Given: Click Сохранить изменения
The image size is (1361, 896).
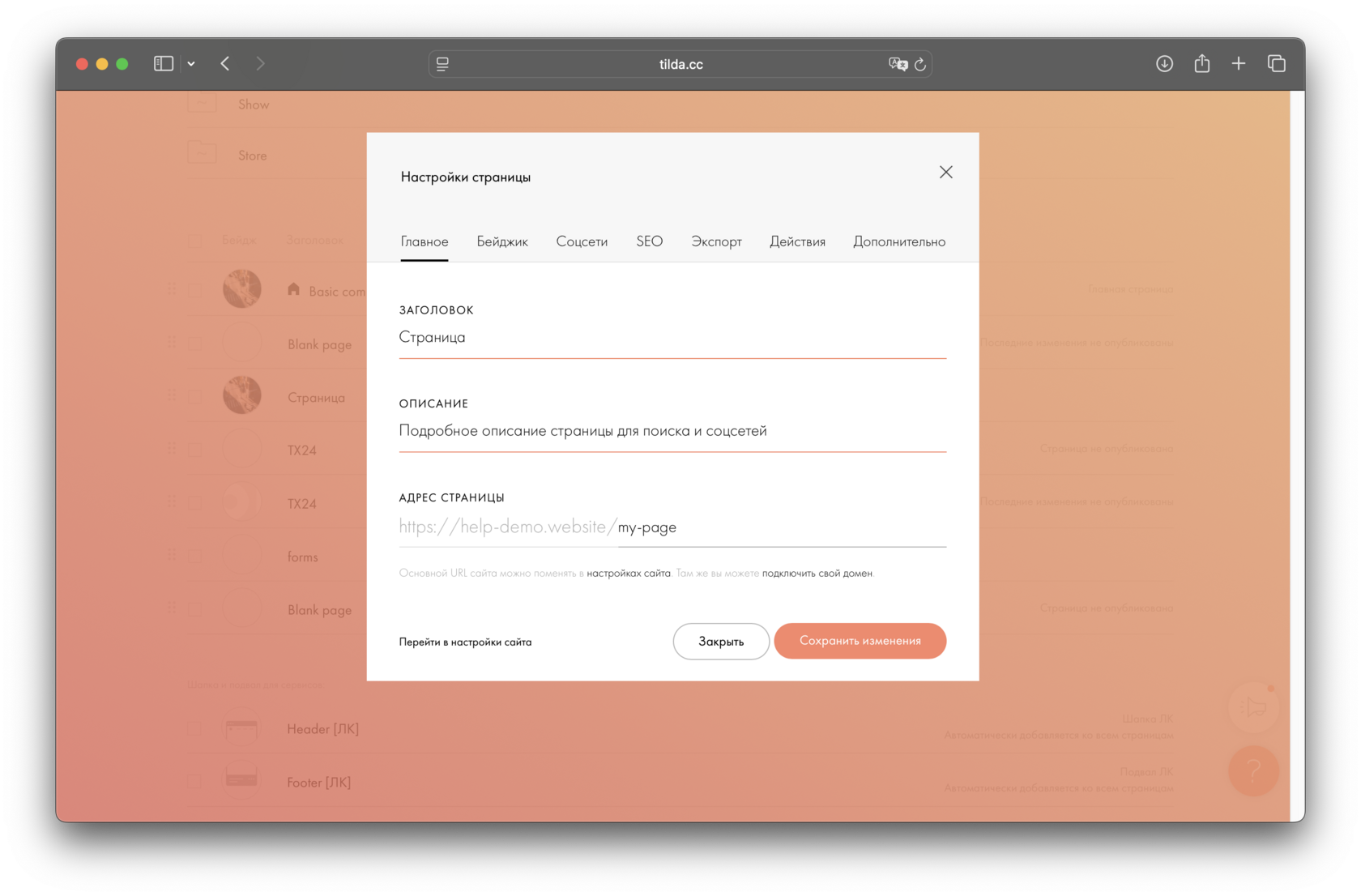Looking at the screenshot, I should click(860, 641).
